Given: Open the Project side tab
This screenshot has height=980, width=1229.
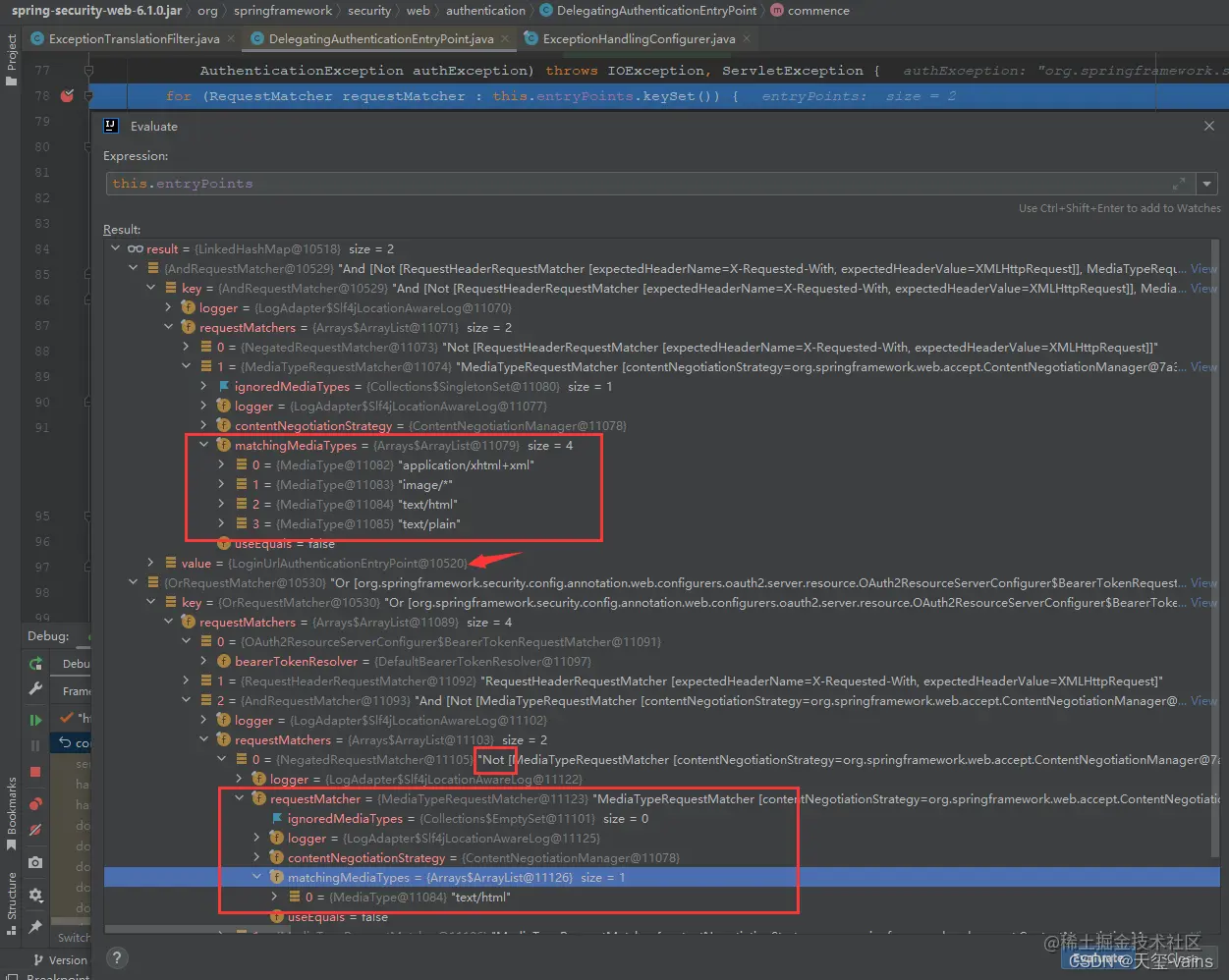Looking at the screenshot, I should [11, 52].
